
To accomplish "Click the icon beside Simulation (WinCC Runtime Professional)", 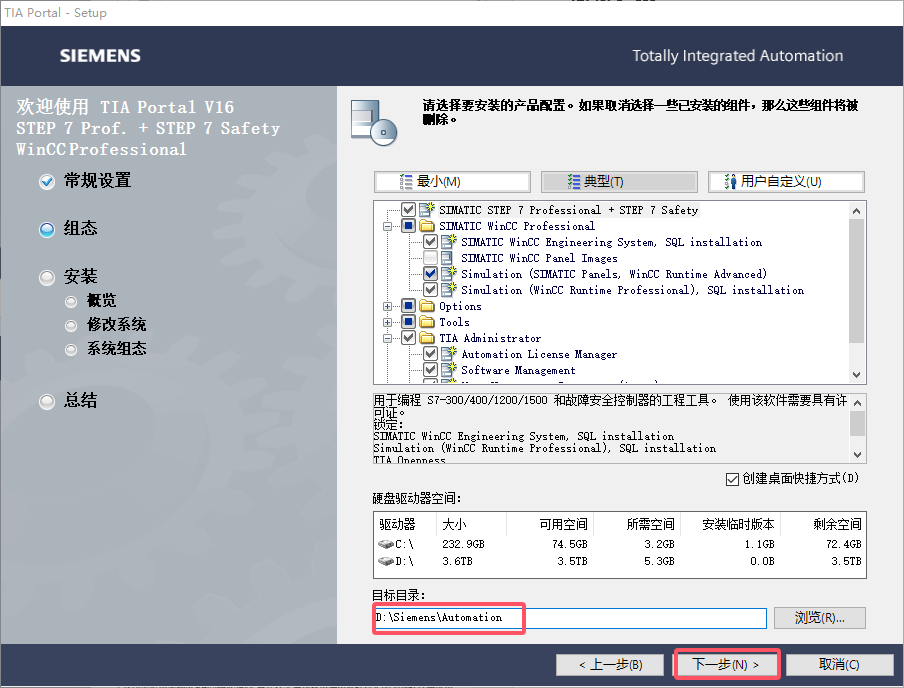I will pyautogui.click(x=449, y=290).
